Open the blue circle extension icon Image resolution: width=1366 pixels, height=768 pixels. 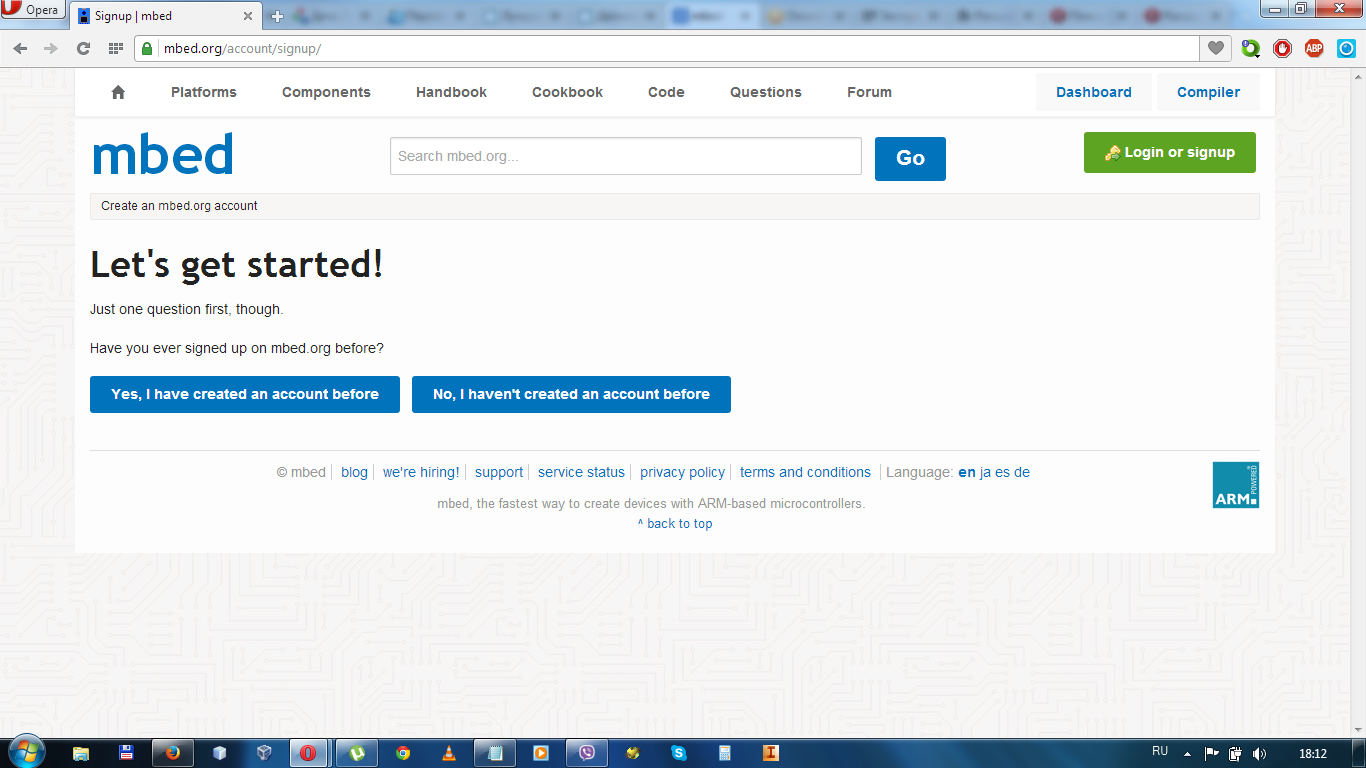click(1346, 48)
